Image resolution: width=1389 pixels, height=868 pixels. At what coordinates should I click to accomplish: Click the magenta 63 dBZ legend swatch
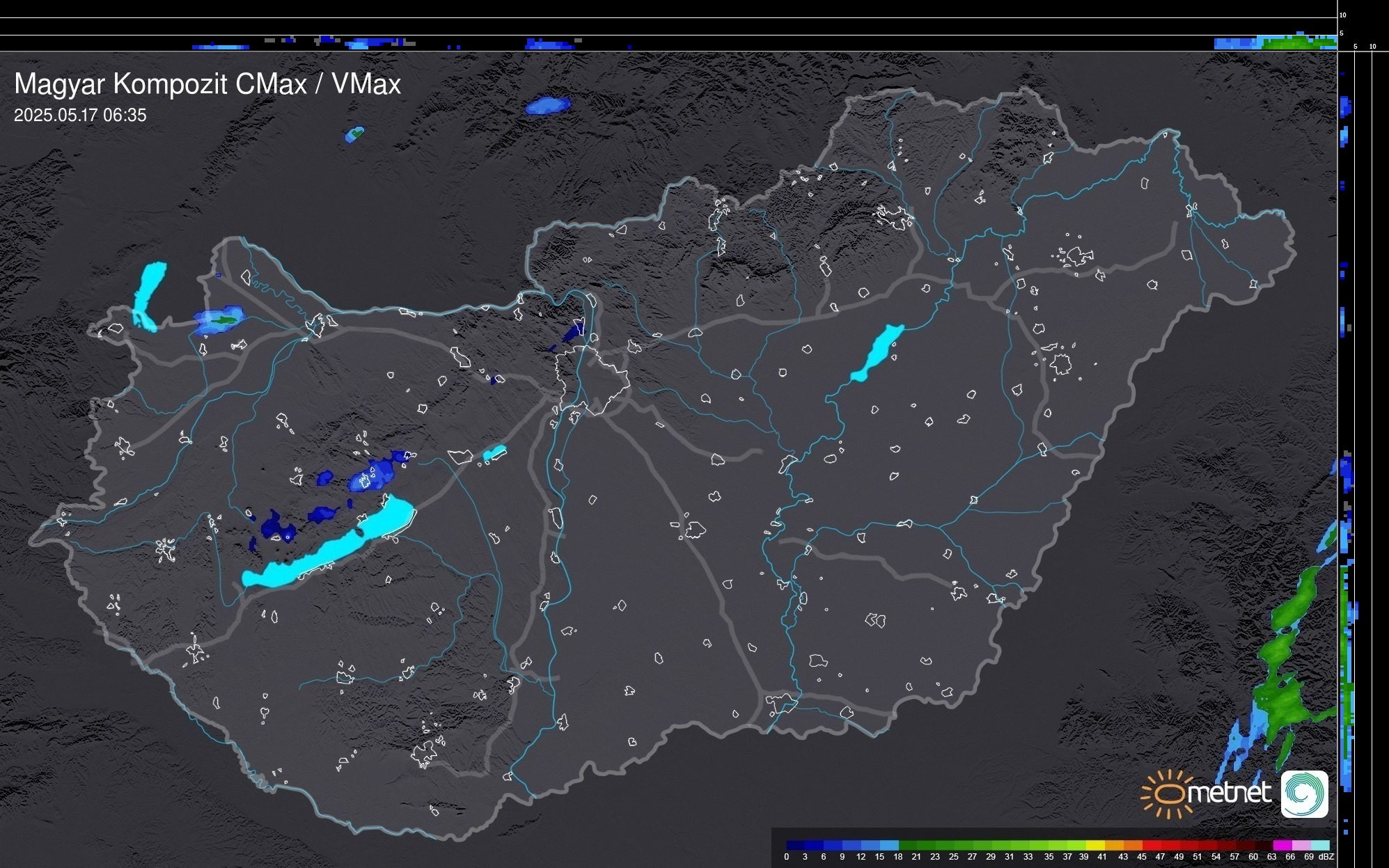1282,846
